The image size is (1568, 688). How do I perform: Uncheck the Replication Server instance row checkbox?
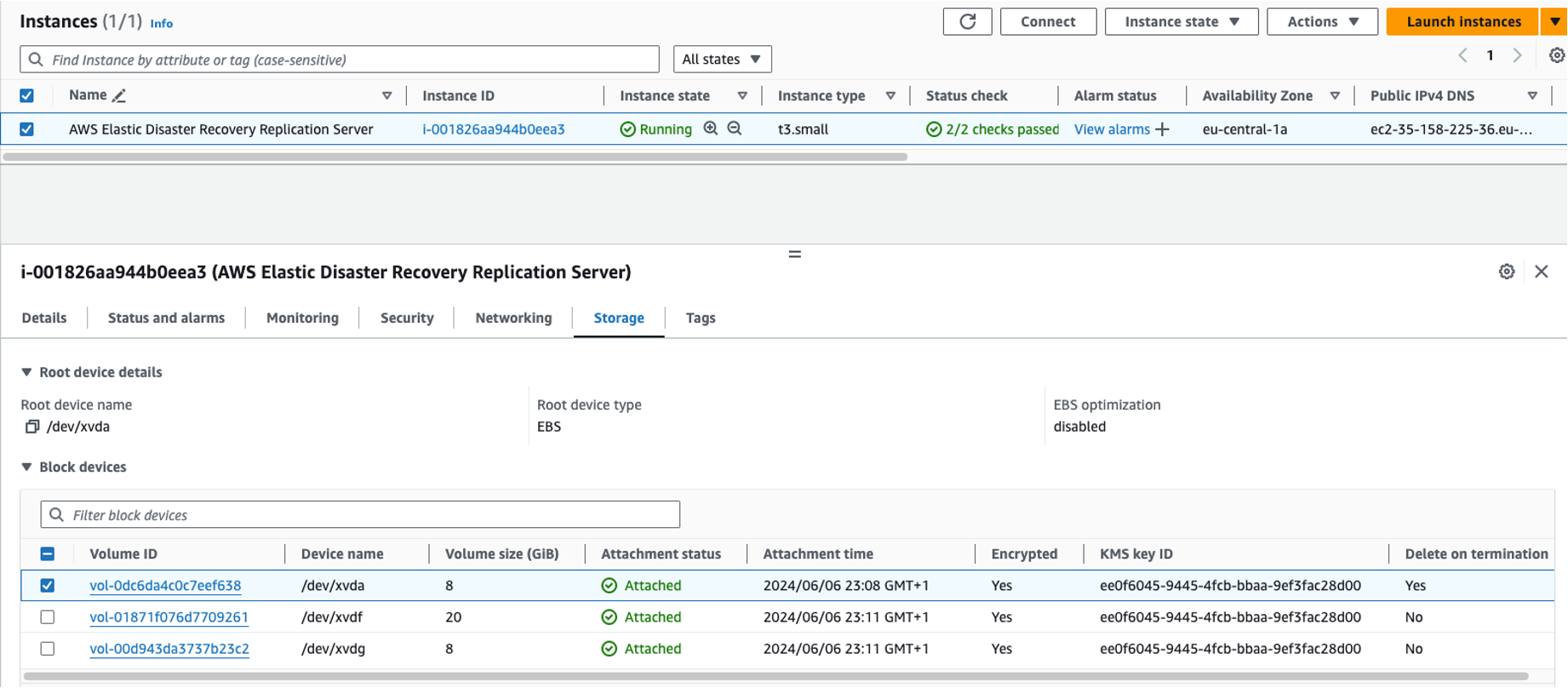(x=27, y=129)
